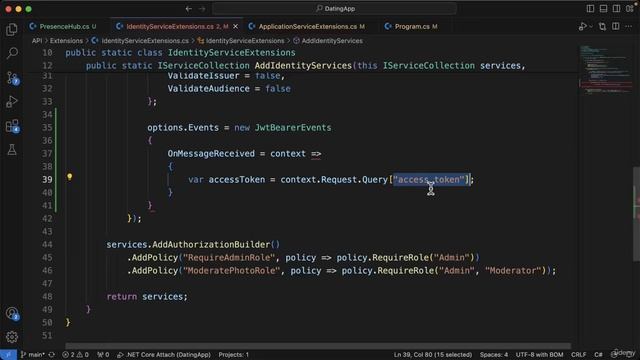Click Projects: 1 in status bar
This screenshot has height=360, width=640.
[233, 355]
